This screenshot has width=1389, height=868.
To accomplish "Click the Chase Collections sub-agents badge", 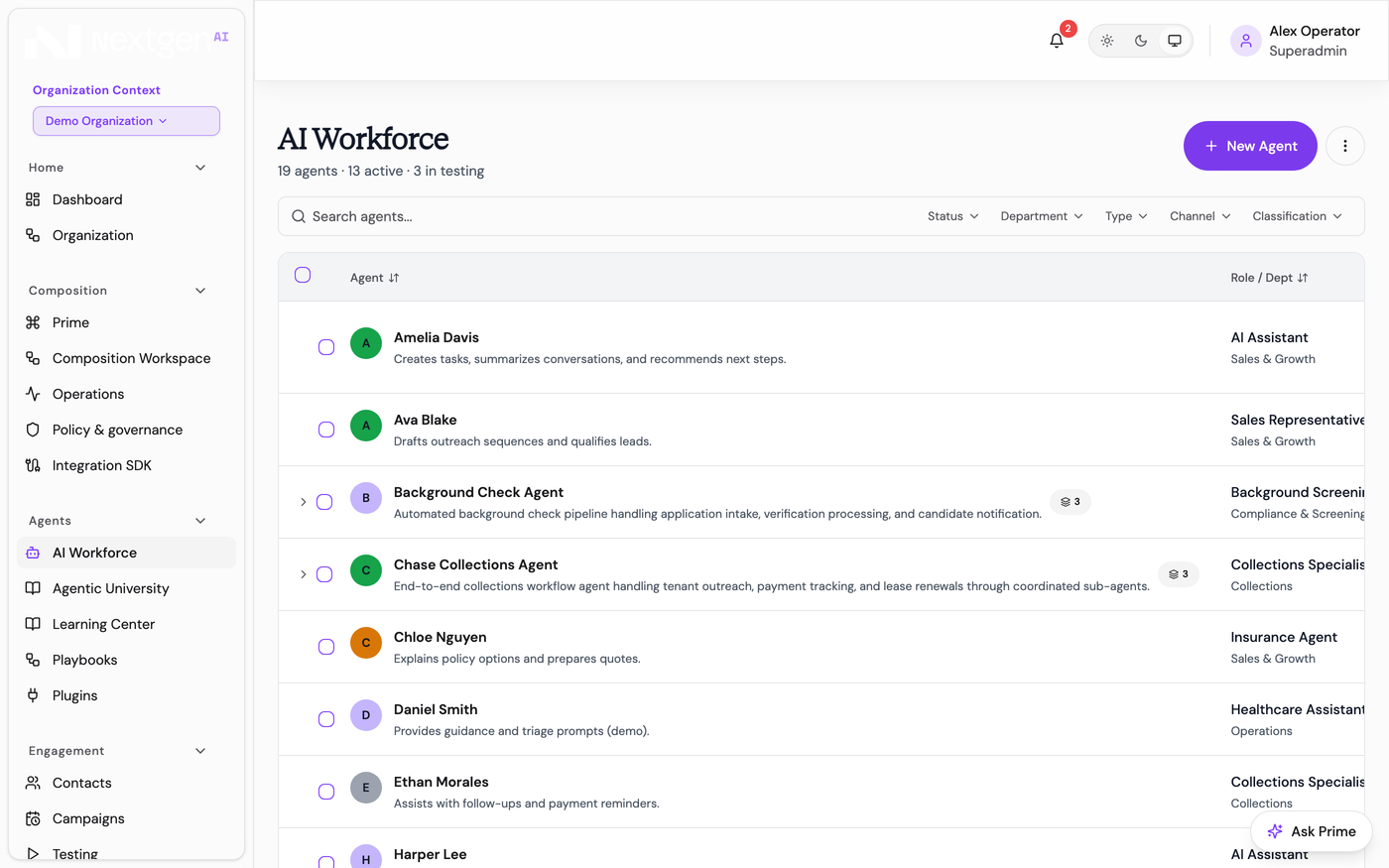I will (x=1179, y=574).
